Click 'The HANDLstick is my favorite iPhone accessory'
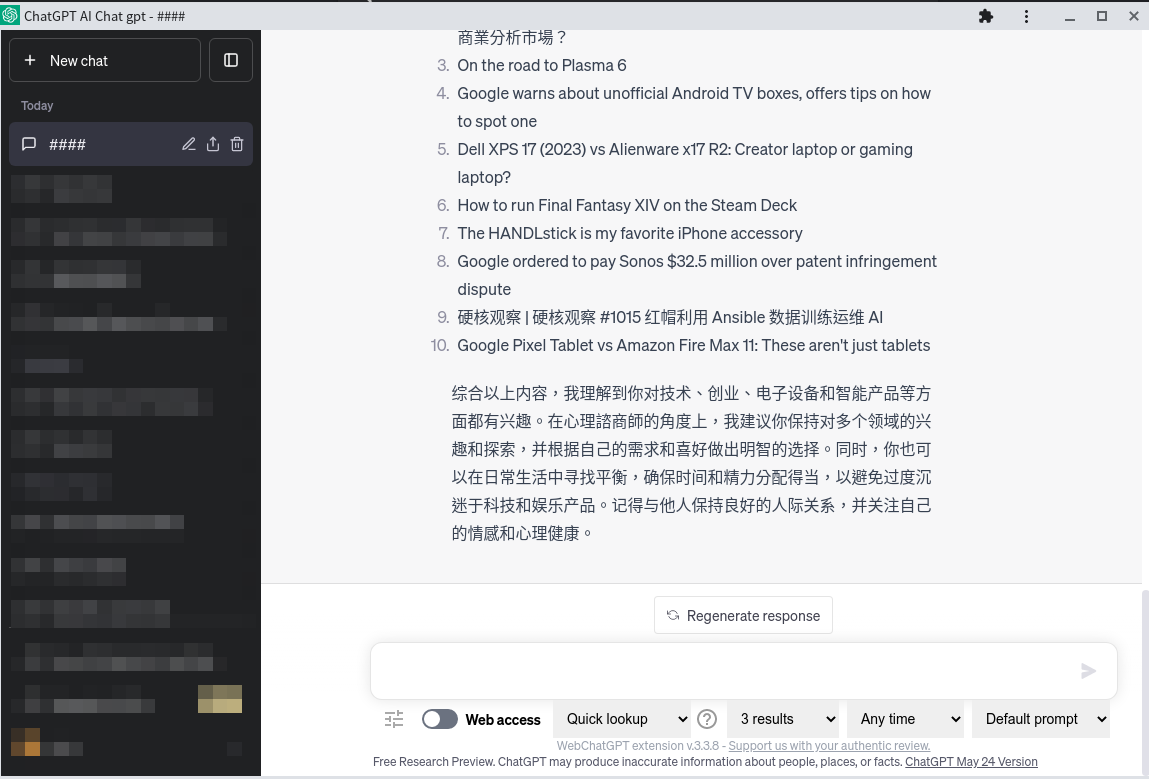Viewport: 1149px width, 779px height. (629, 233)
